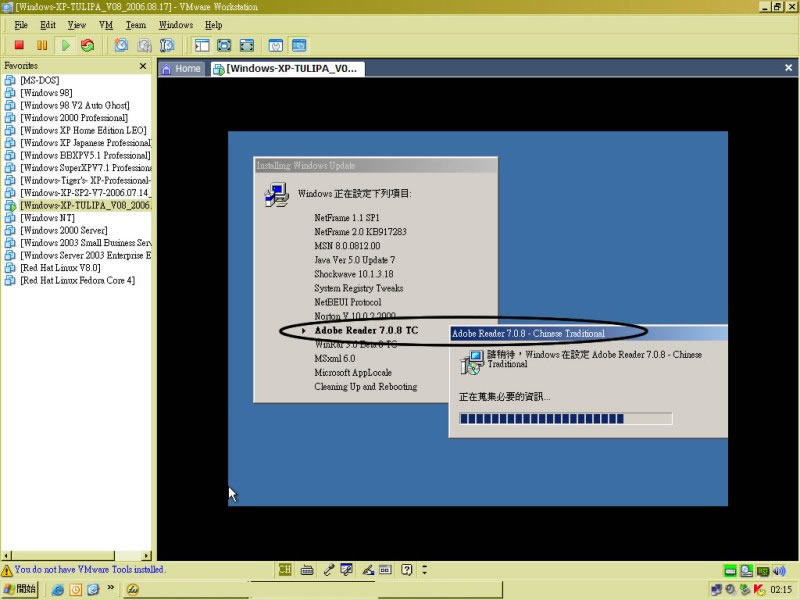The height and width of the screenshot is (600, 800).
Task: Open the VM menu
Action: pyautogui.click(x=106, y=25)
